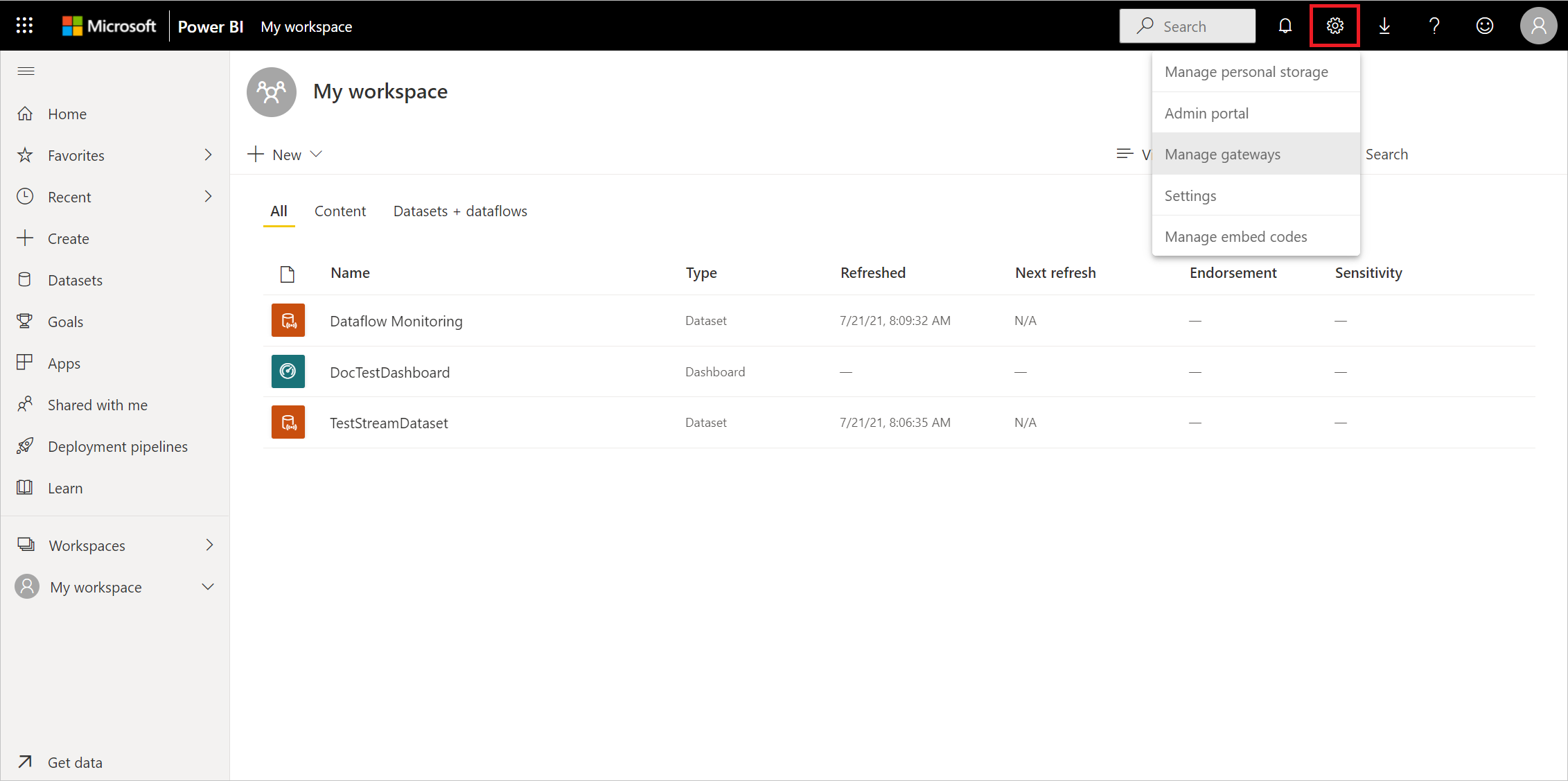Switch to the Content tab
The height and width of the screenshot is (781, 1568).
340,211
